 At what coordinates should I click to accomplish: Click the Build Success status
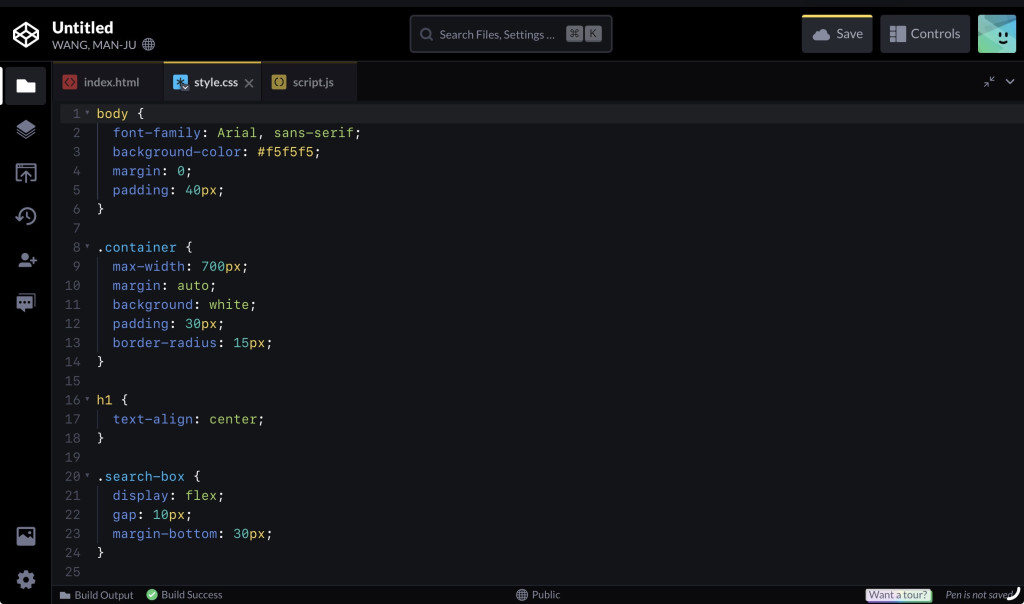[x=185, y=595]
